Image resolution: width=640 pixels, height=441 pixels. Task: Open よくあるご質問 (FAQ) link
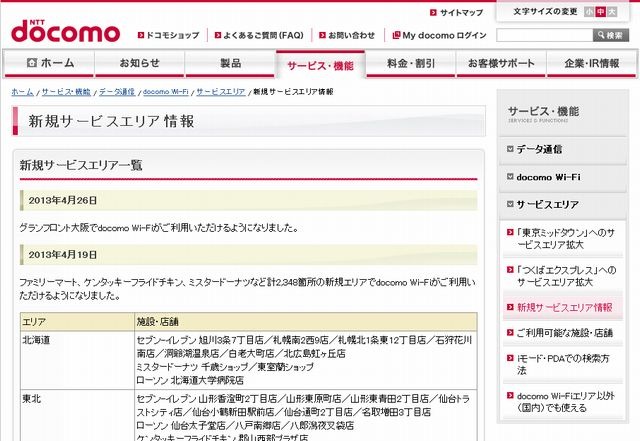click(x=263, y=36)
